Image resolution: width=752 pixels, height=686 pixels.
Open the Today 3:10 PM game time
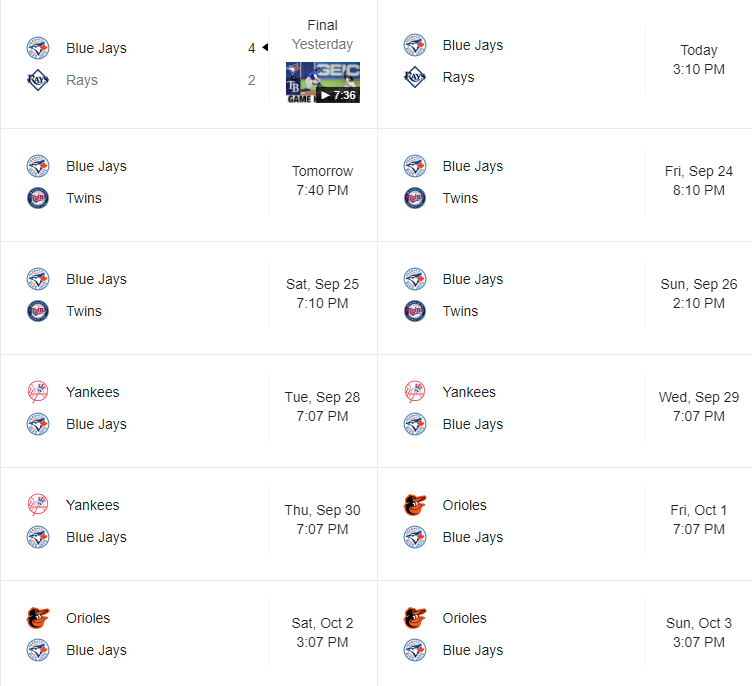pos(699,60)
